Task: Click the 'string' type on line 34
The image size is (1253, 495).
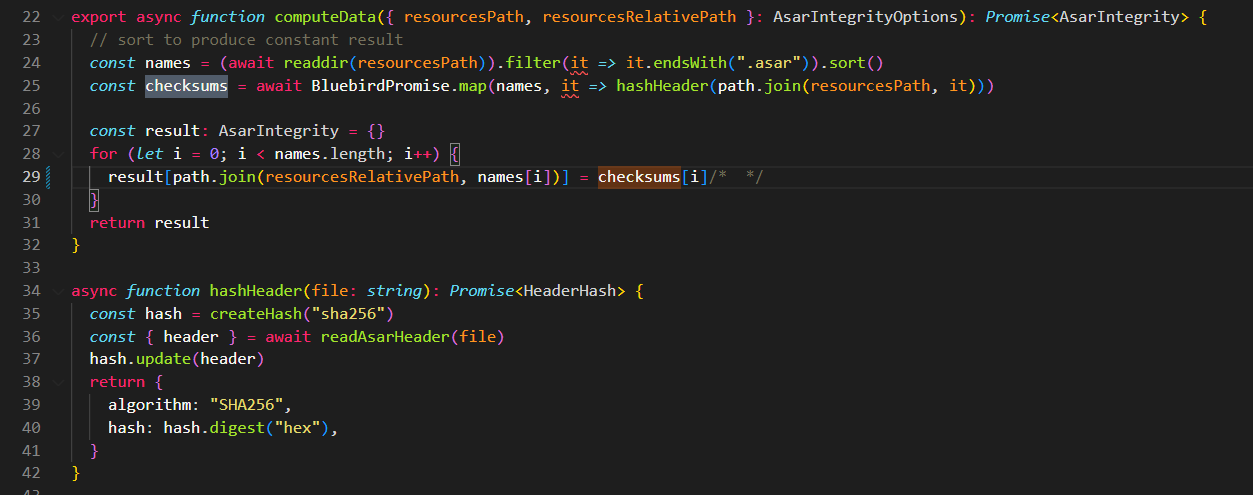Action: (x=394, y=291)
